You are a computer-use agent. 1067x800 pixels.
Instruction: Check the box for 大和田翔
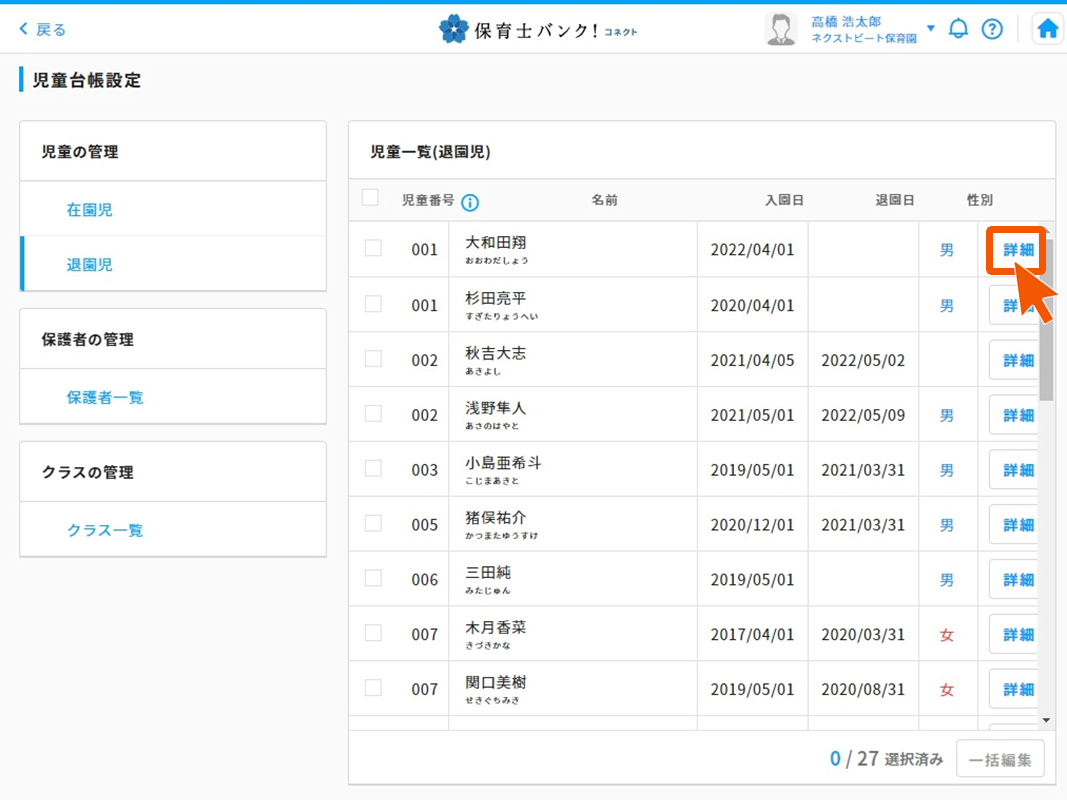(373, 248)
